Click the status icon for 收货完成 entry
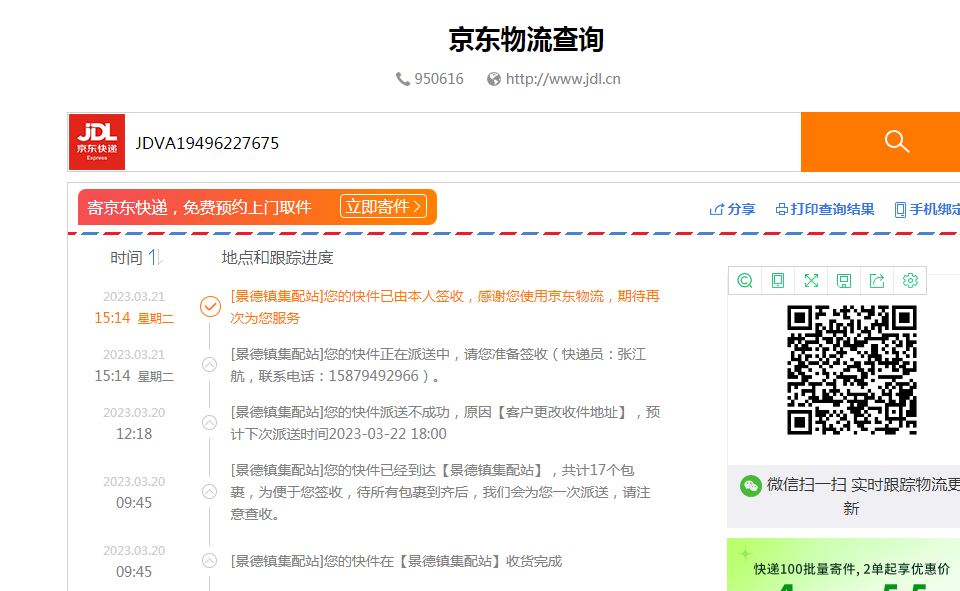Viewport: 960px width, 591px height. pos(209,561)
